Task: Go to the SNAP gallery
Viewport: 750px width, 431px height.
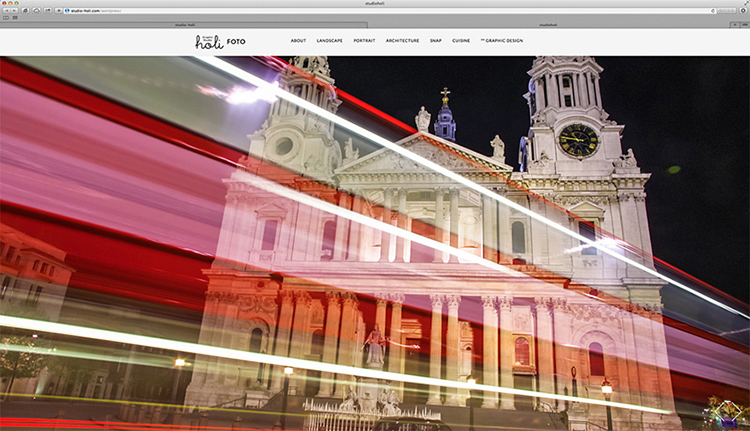Action: click(x=435, y=41)
